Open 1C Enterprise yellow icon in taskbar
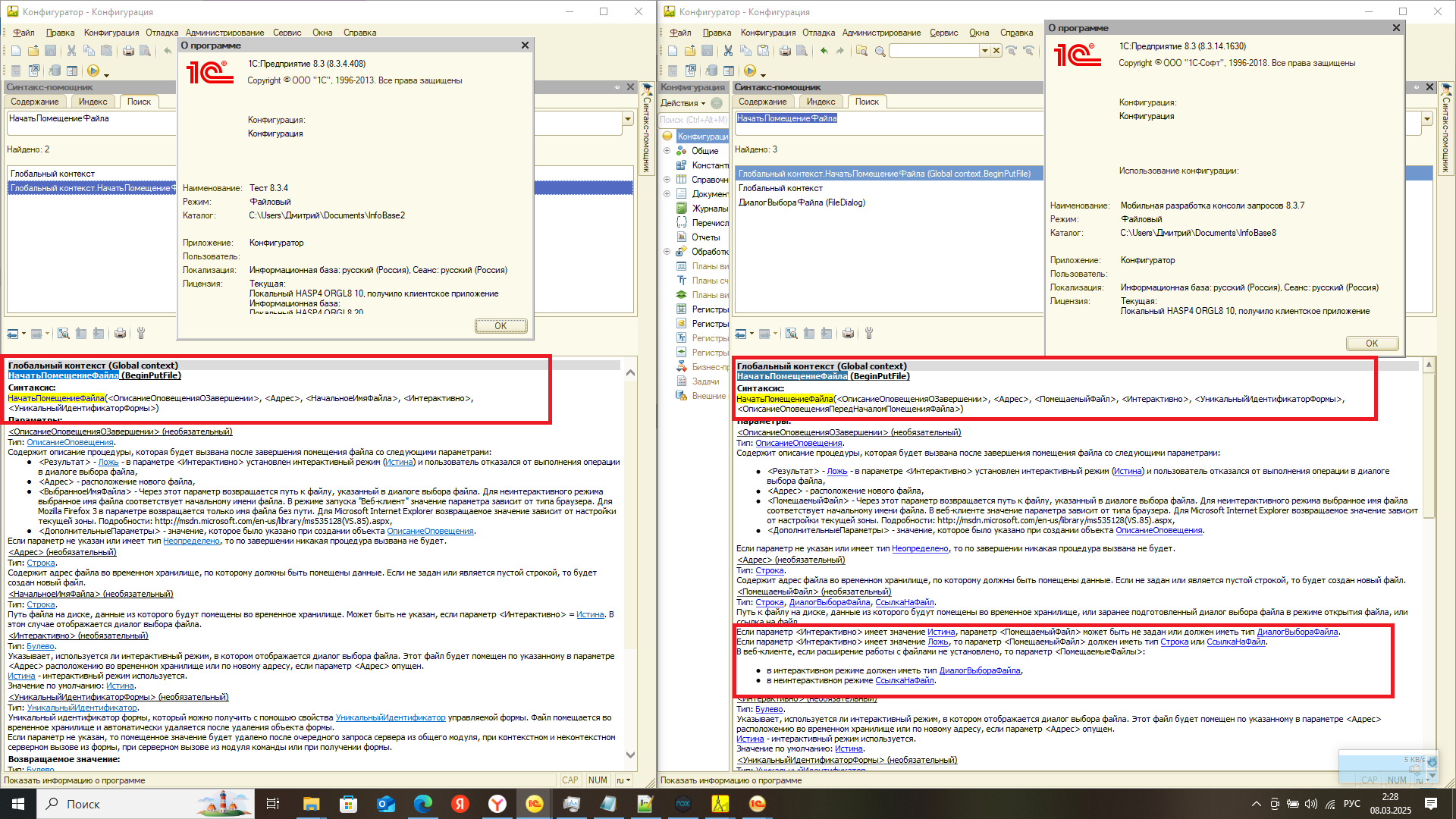The width and height of the screenshot is (1456, 819). pos(535,804)
